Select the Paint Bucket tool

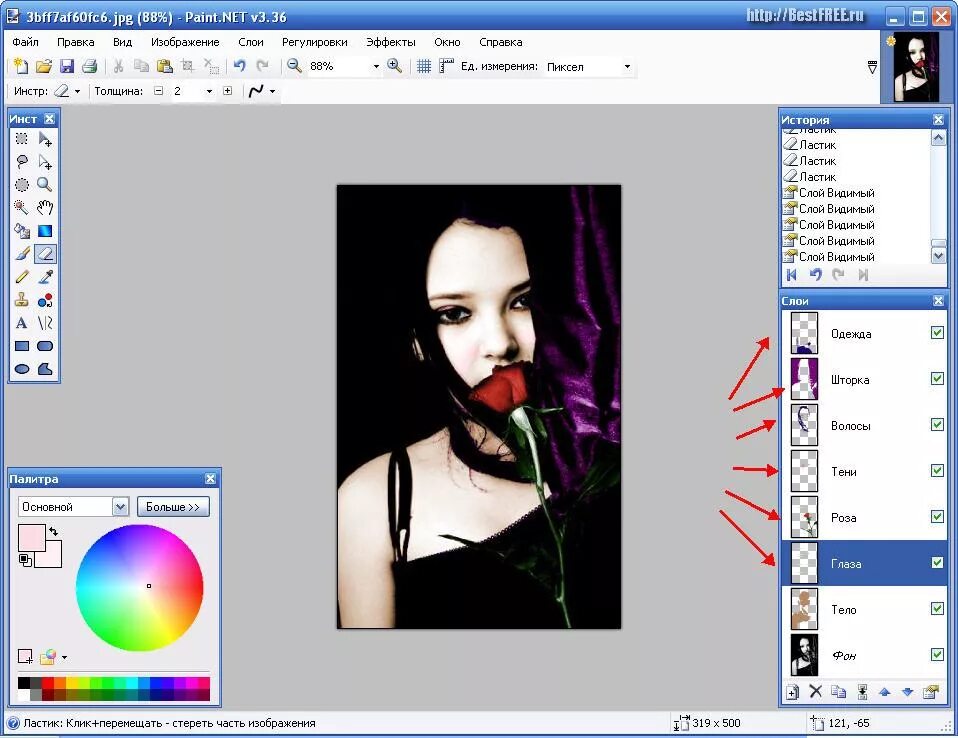[21, 231]
